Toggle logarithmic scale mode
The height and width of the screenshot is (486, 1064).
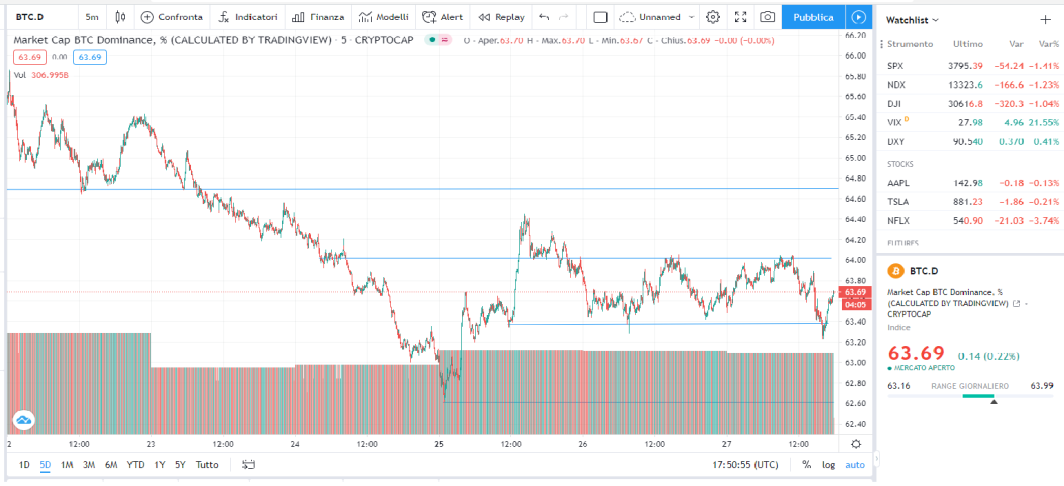tap(829, 465)
